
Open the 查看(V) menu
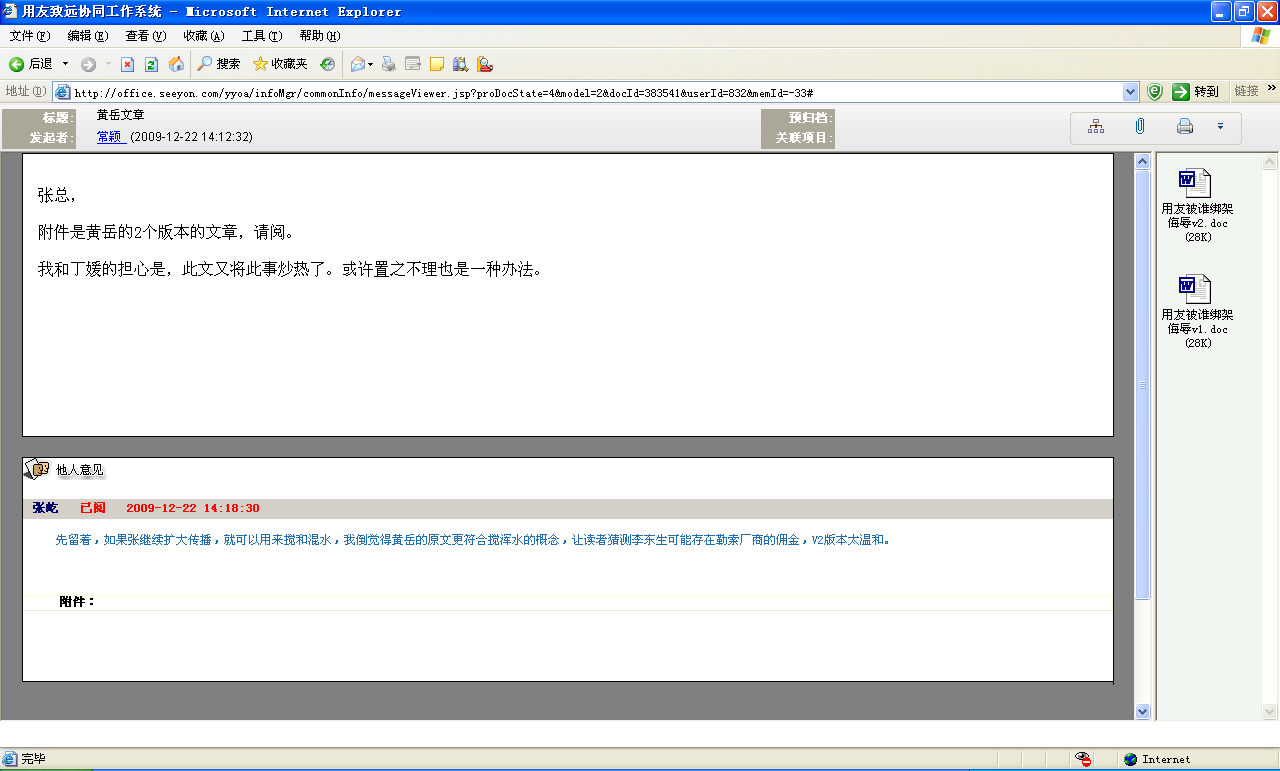click(x=145, y=36)
